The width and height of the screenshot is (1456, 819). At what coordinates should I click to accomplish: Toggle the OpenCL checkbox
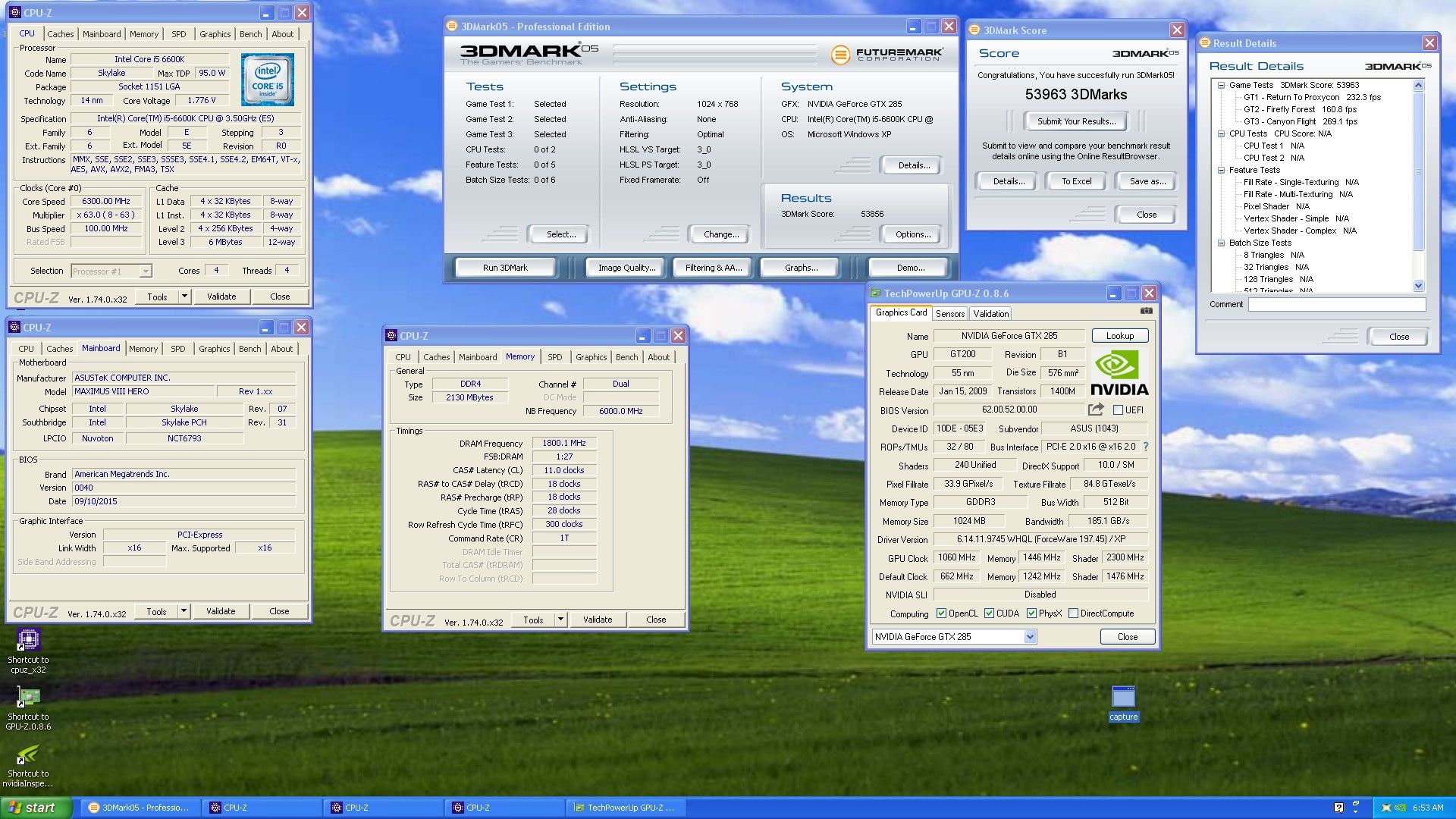coord(941,613)
